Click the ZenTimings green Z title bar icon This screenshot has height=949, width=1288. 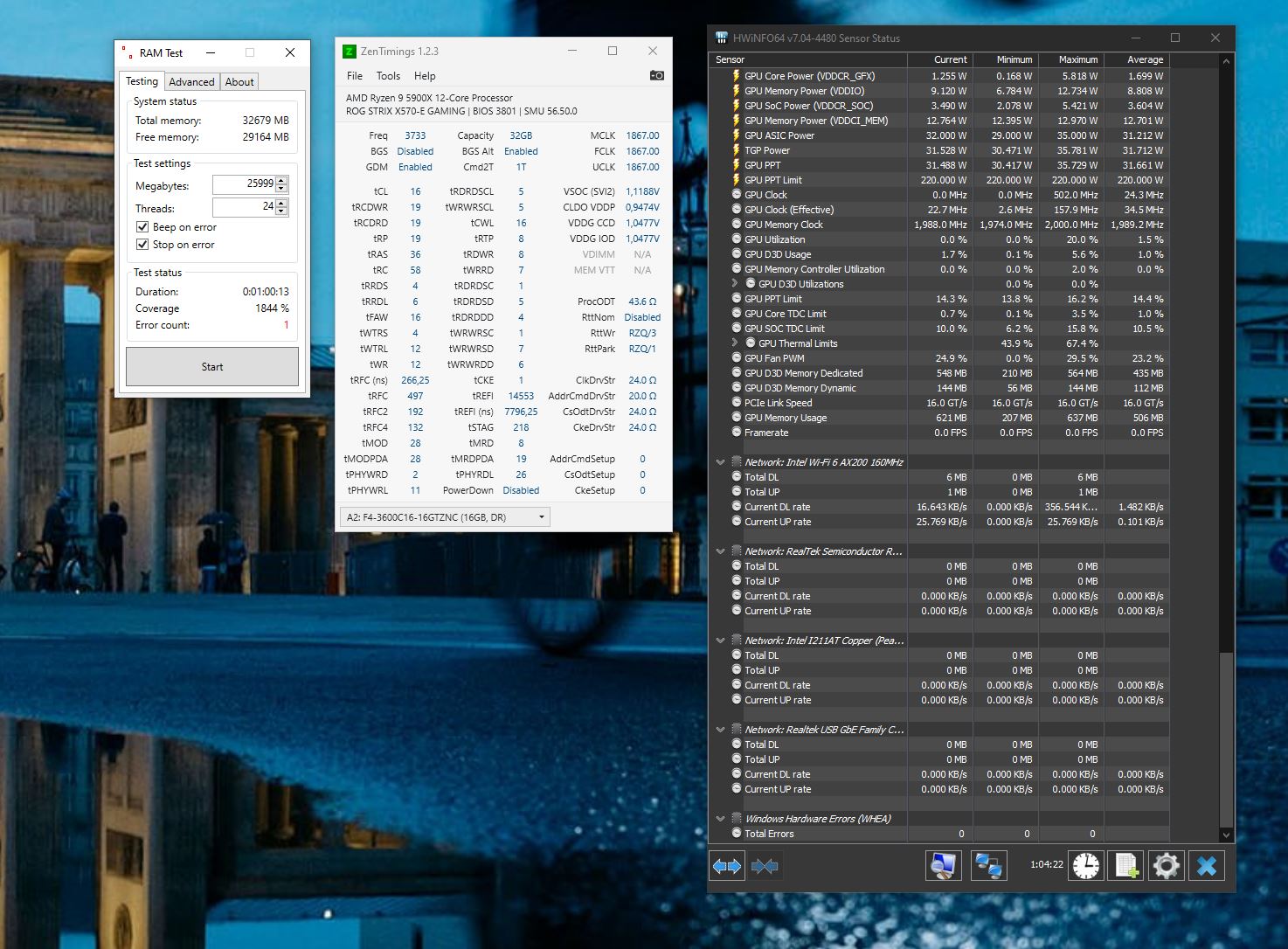click(350, 52)
